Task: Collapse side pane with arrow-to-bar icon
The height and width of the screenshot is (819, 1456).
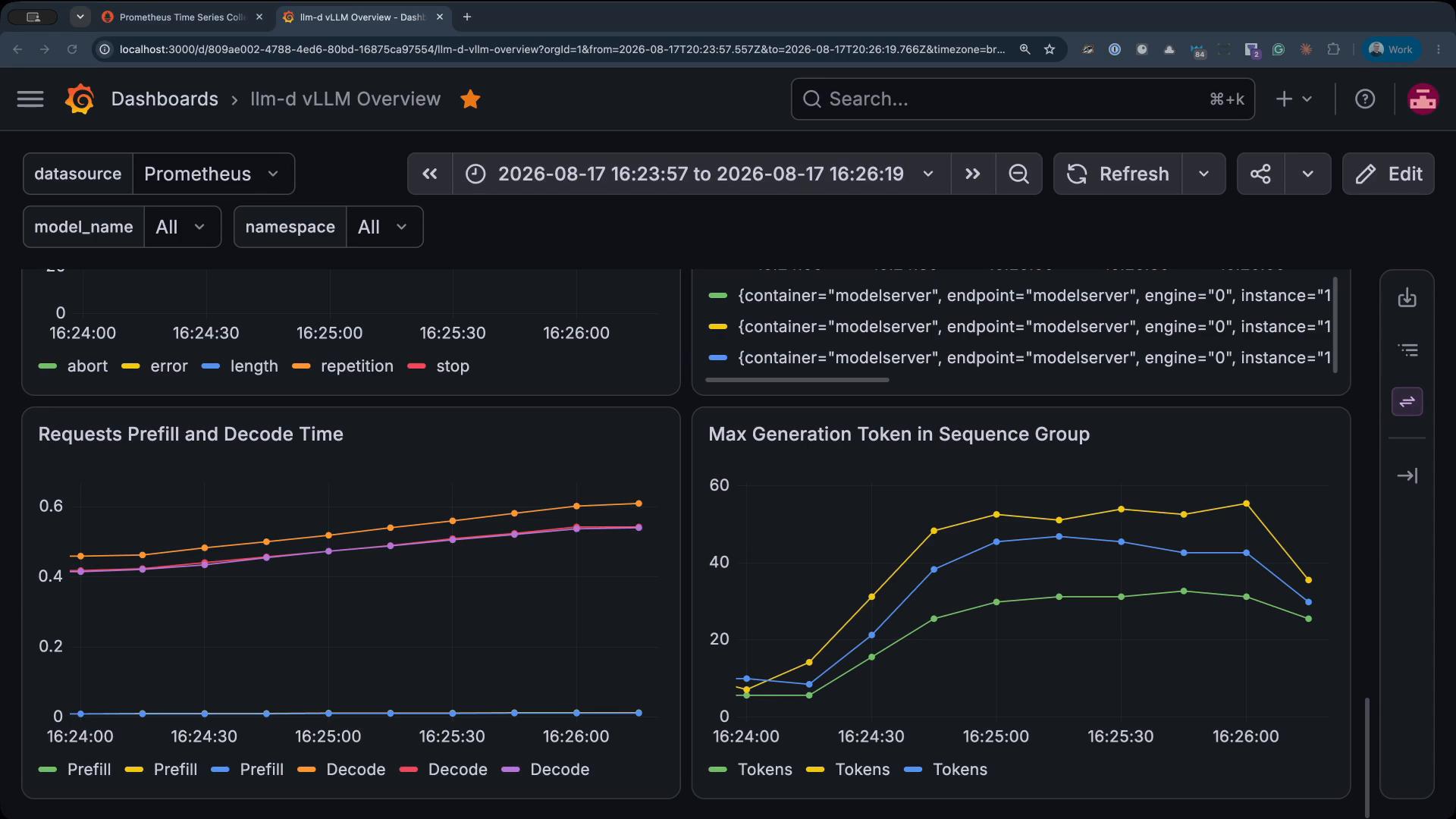Action: pos(1407,475)
